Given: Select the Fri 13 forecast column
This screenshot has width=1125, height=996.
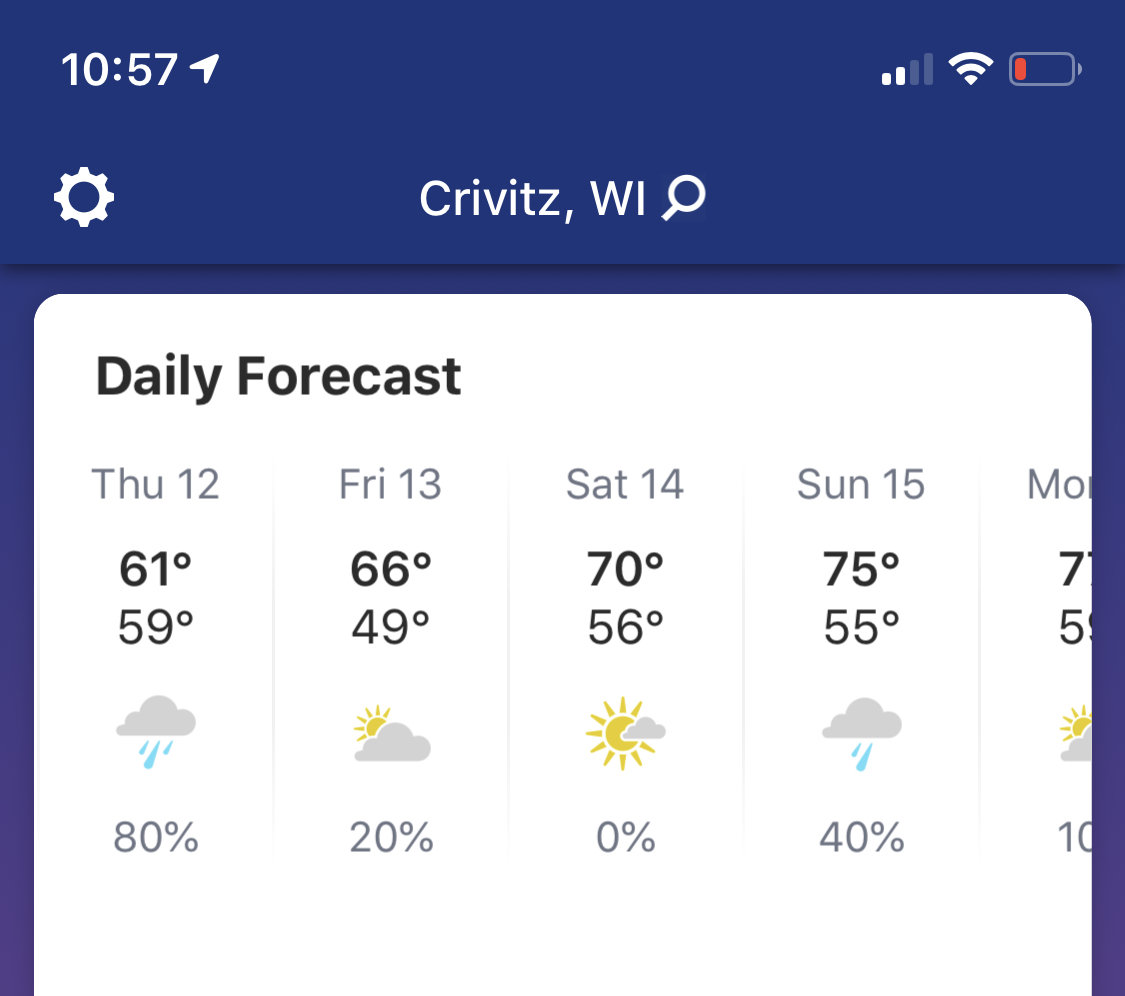Looking at the screenshot, I should pos(391,660).
